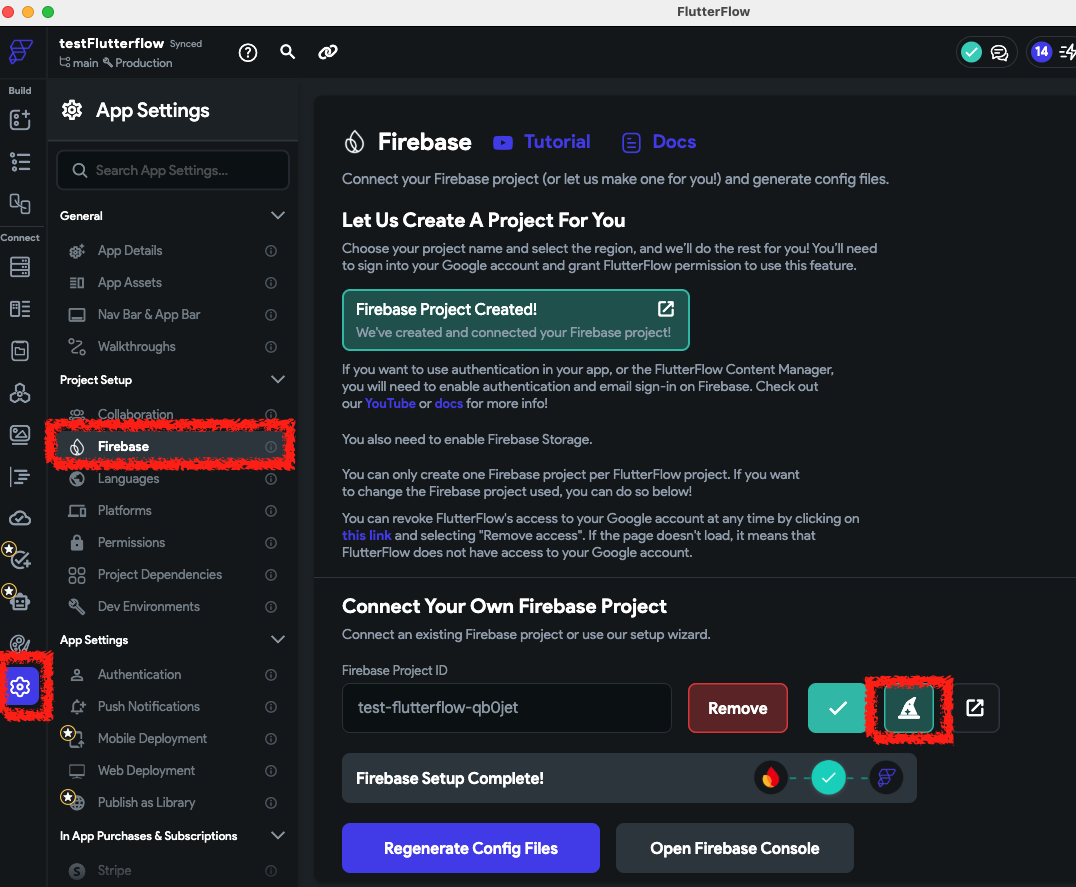Open the Firestore database sidebar icon
Viewport: 1076px width, 887px height.
pos(20,267)
